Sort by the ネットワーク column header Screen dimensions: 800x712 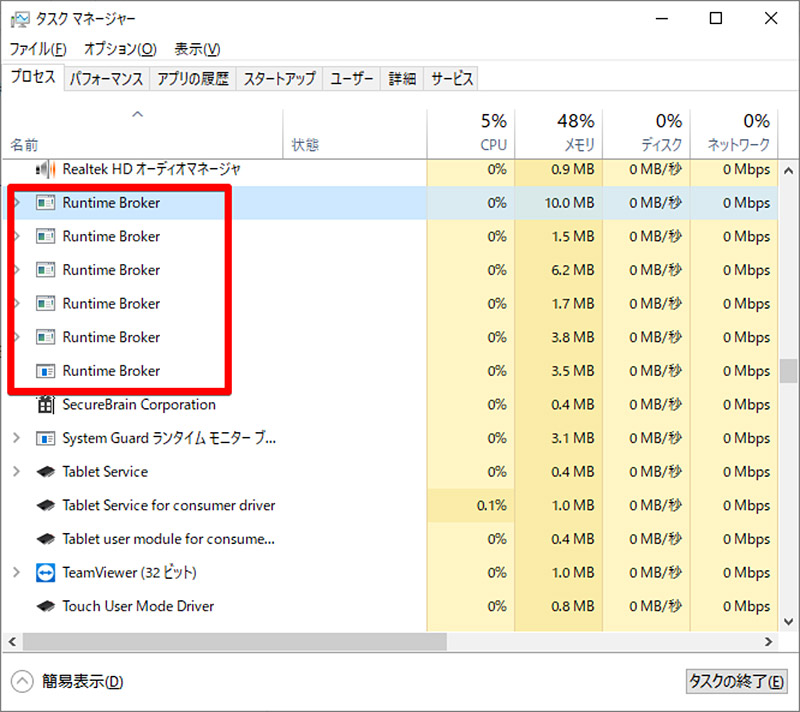pos(734,134)
